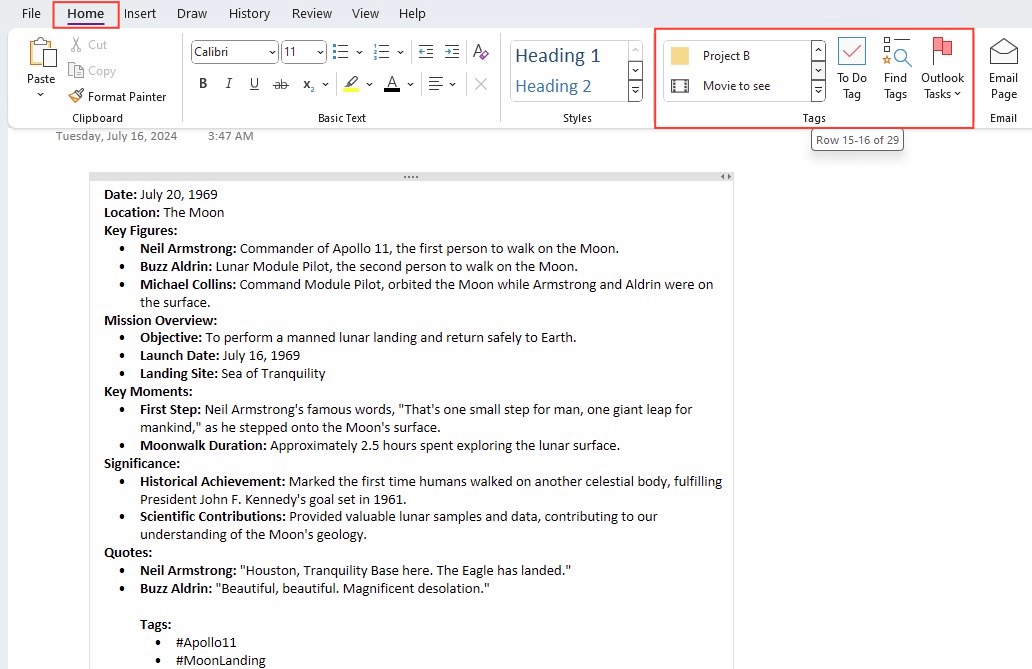Open the View tab
Image resolution: width=1032 pixels, height=669 pixels.
(365, 14)
